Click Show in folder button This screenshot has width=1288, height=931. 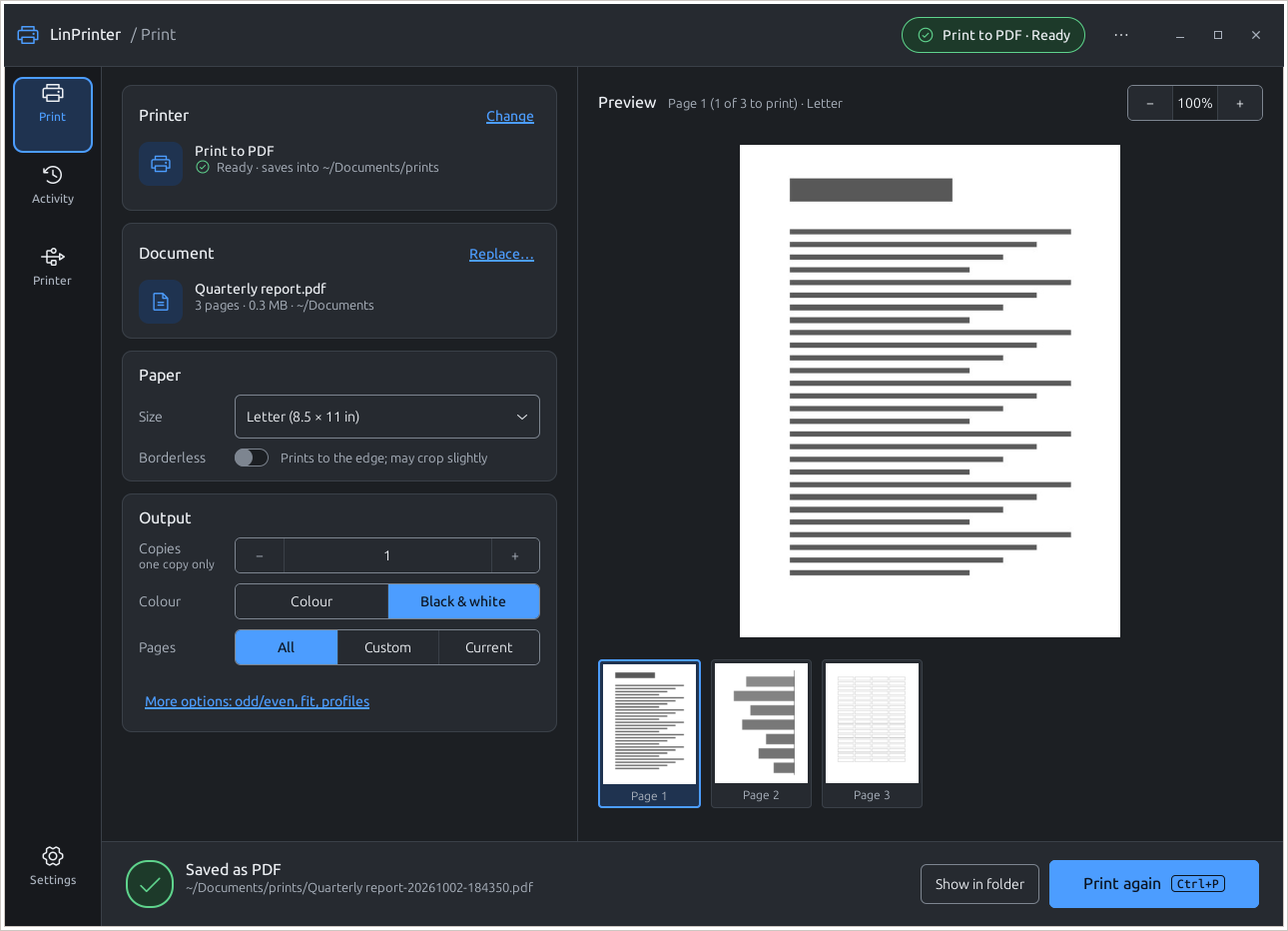tap(979, 884)
